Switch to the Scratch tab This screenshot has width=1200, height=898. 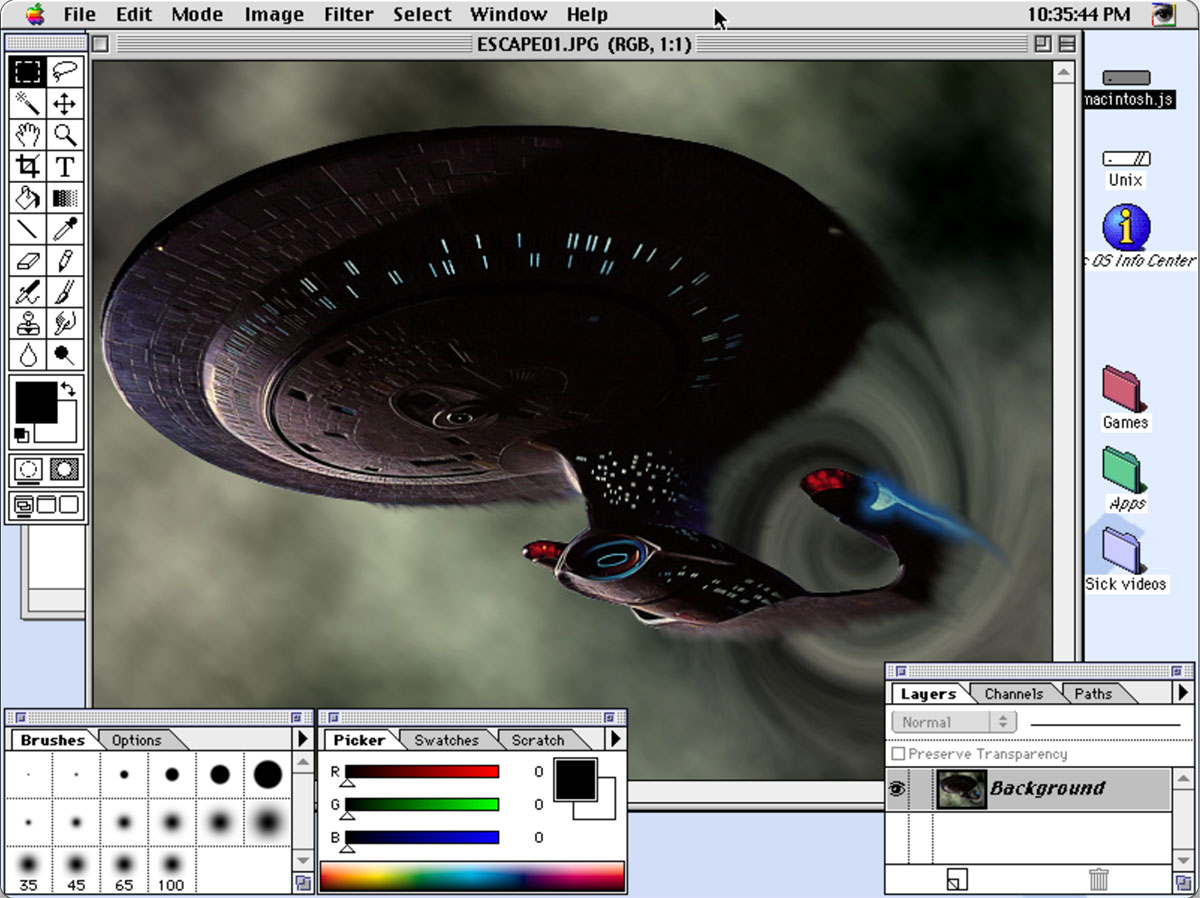(x=538, y=740)
